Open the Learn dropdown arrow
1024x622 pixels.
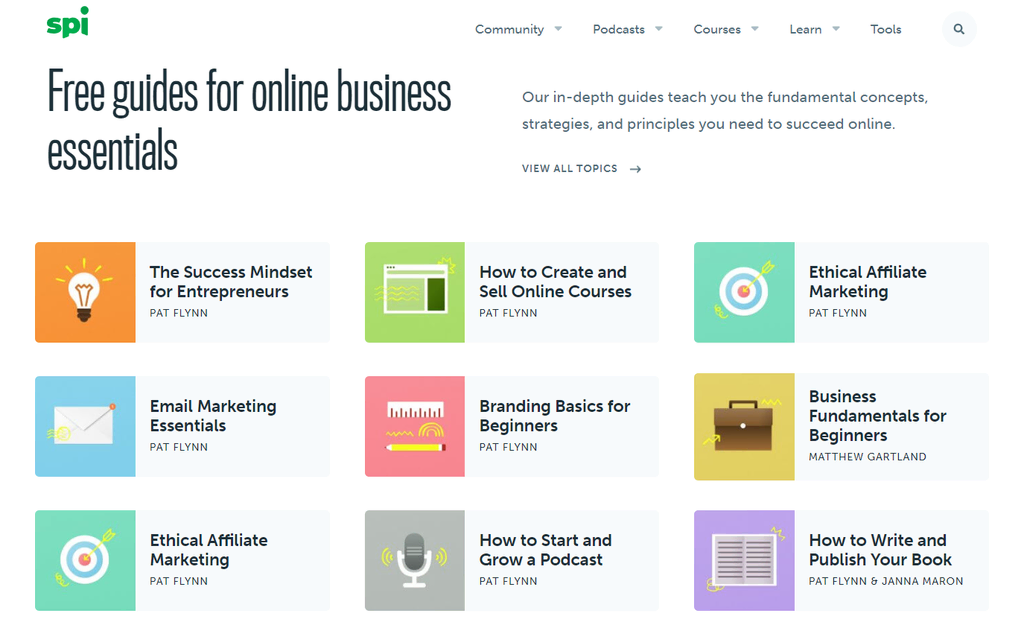pos(836,29)
